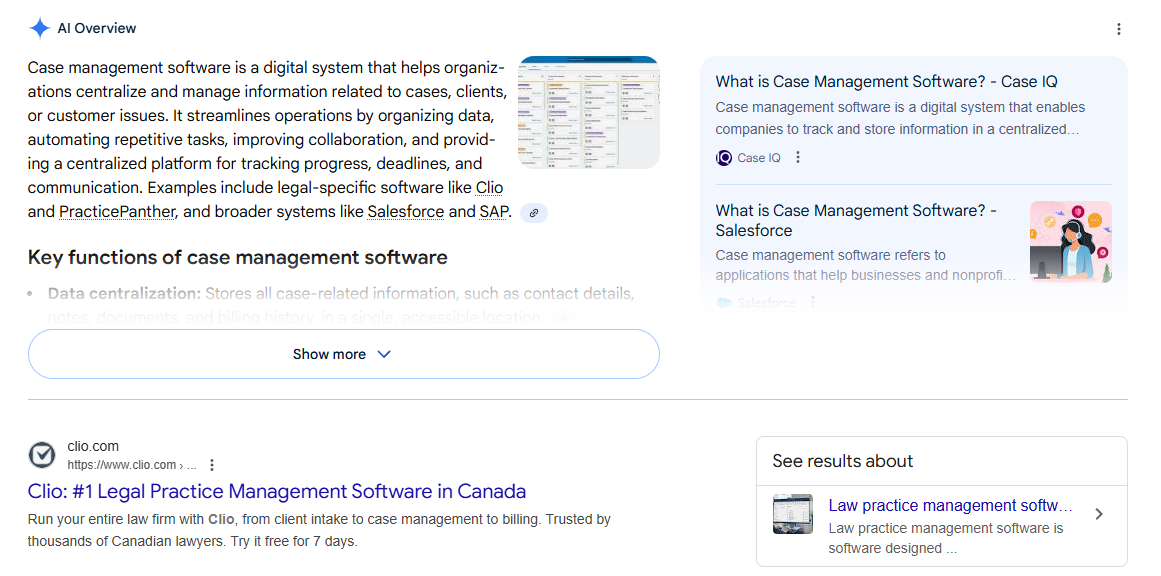Click the arrow in the See results about panel

[1099, 513]
